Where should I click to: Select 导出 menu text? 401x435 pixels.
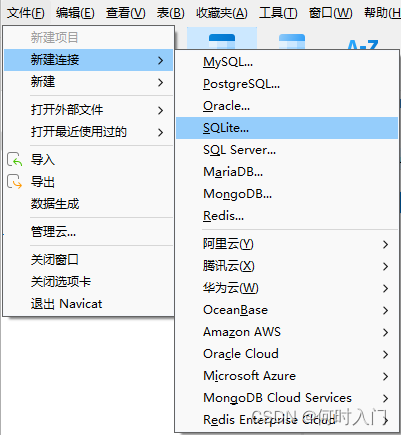[x=43, y=182]
